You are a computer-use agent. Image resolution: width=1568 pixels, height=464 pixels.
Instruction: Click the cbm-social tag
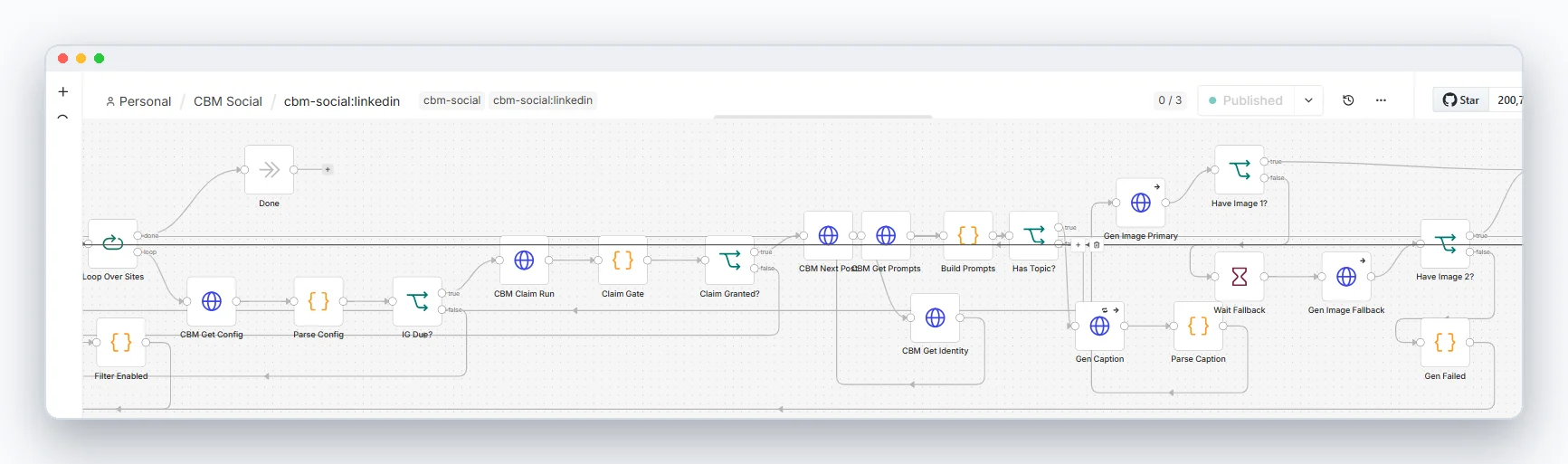[451, 100]
